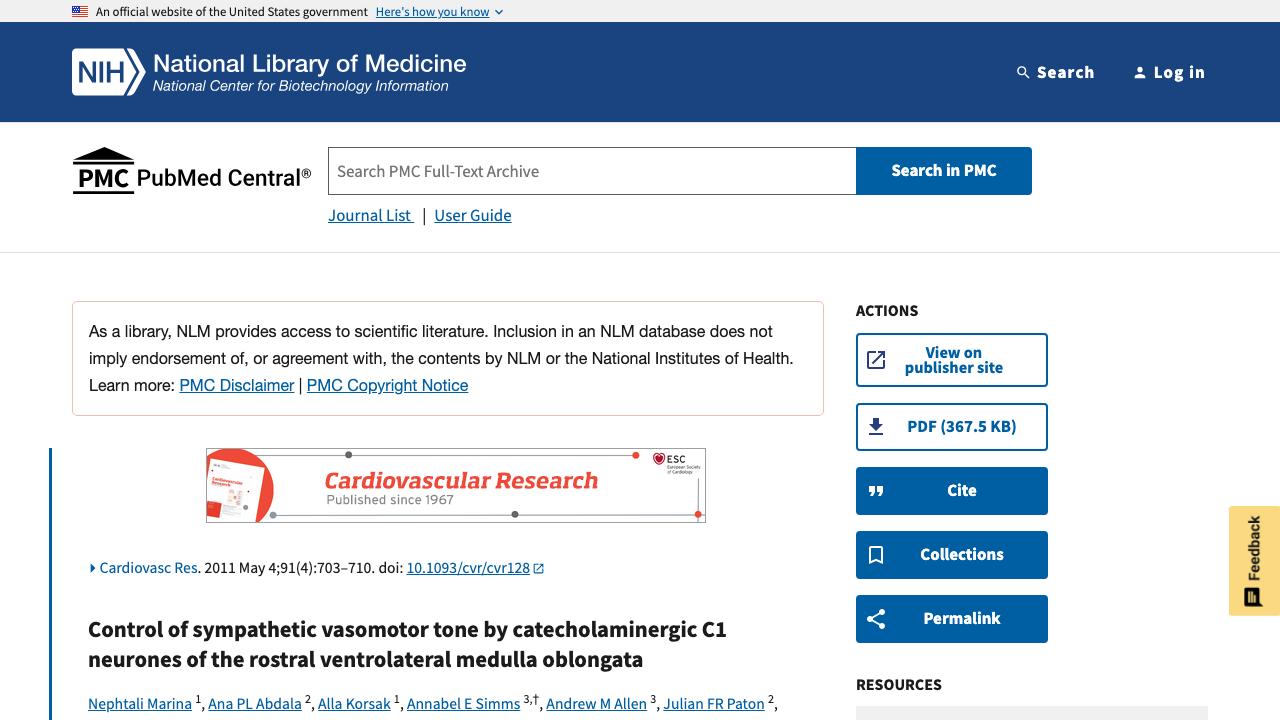This screenshot has height=720, width=1280.
Task: Click the Collections bookmark icon
Action: pyautogui.click(x=876, y=555)
